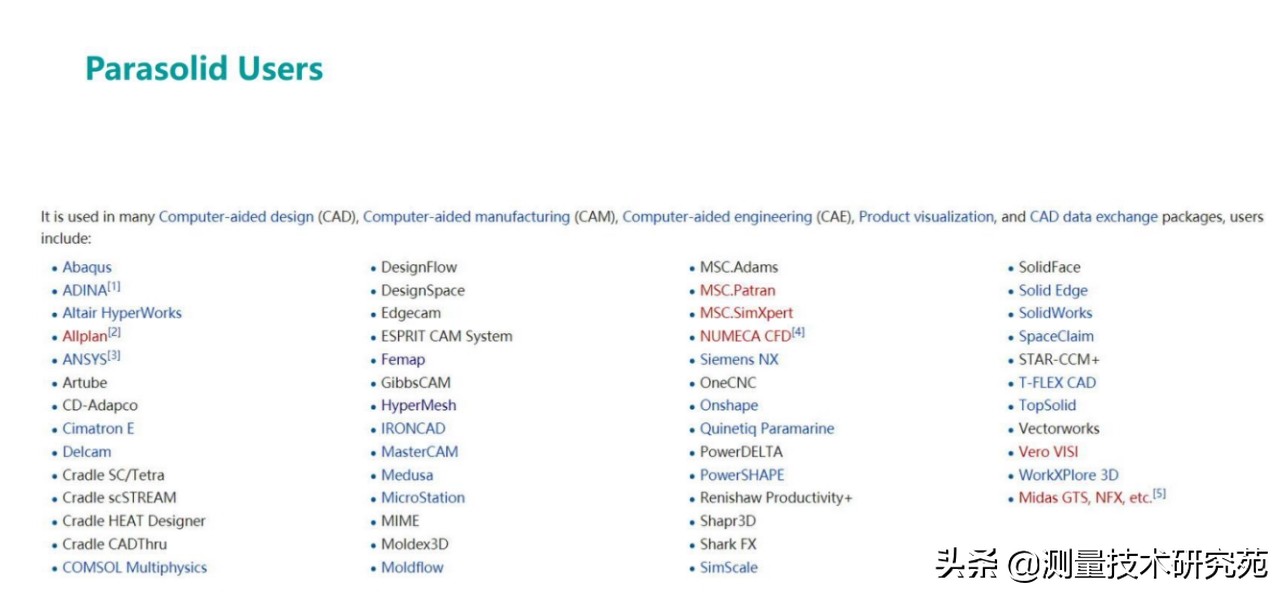Click ADINA reference footnote [1]

(114, 286)
